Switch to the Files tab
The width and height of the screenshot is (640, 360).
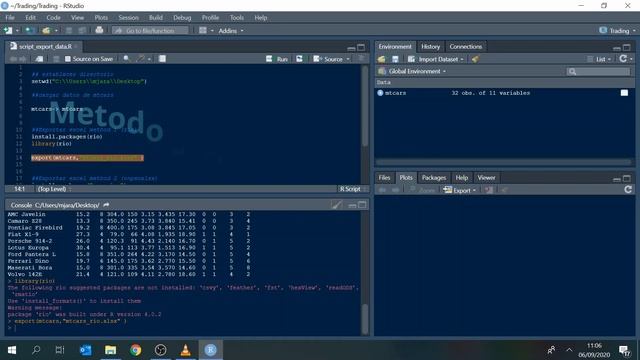[384, 178]
